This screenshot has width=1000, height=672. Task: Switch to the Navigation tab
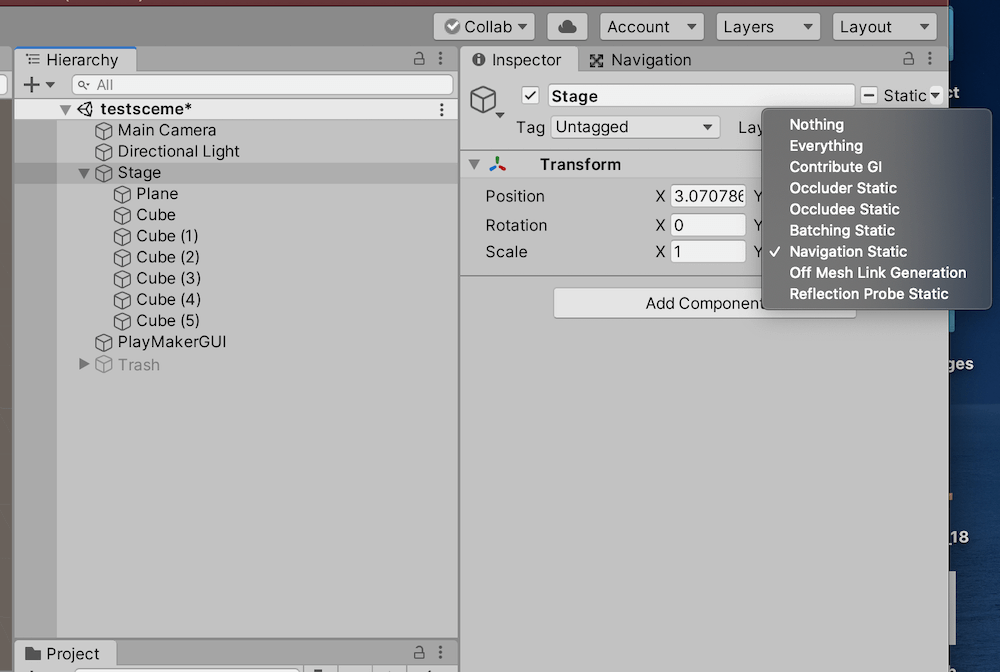641,60
